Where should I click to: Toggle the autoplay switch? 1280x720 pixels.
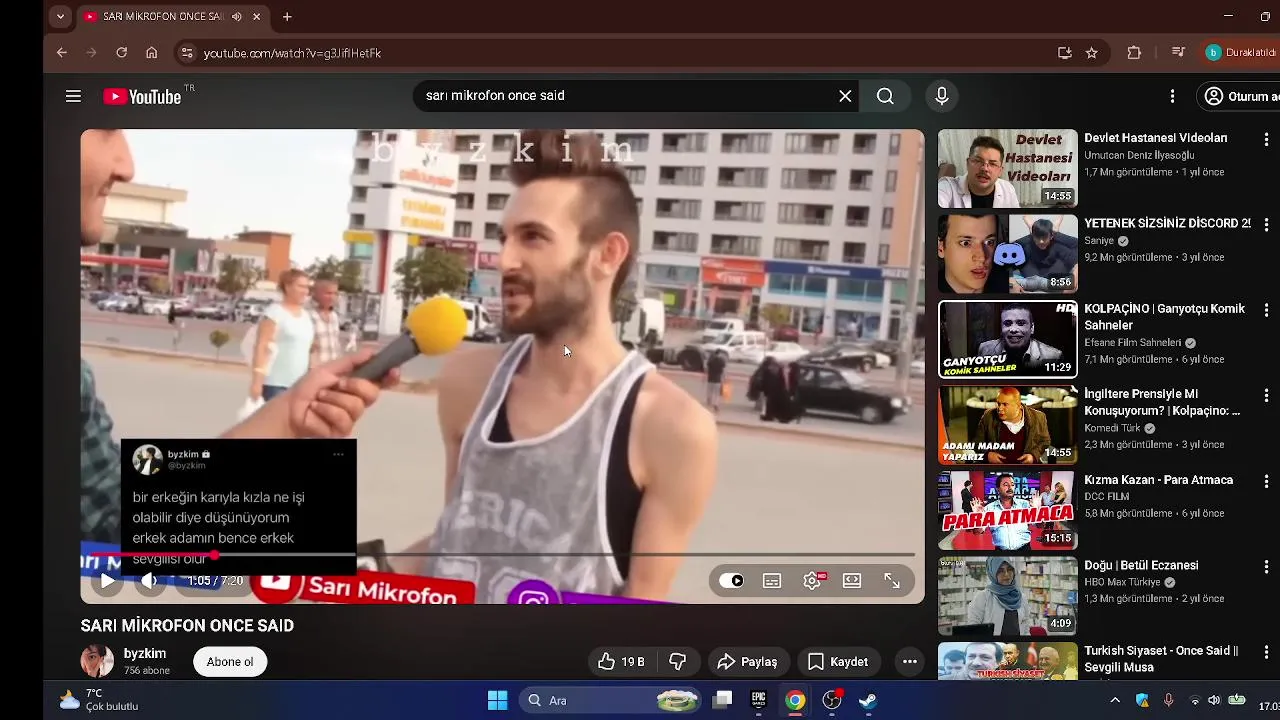point(732,580)
